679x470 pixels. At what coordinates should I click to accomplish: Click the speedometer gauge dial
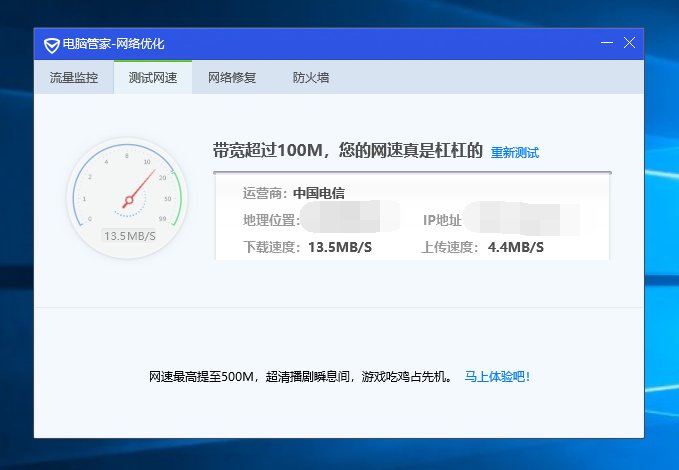click(x=127, y=198)
